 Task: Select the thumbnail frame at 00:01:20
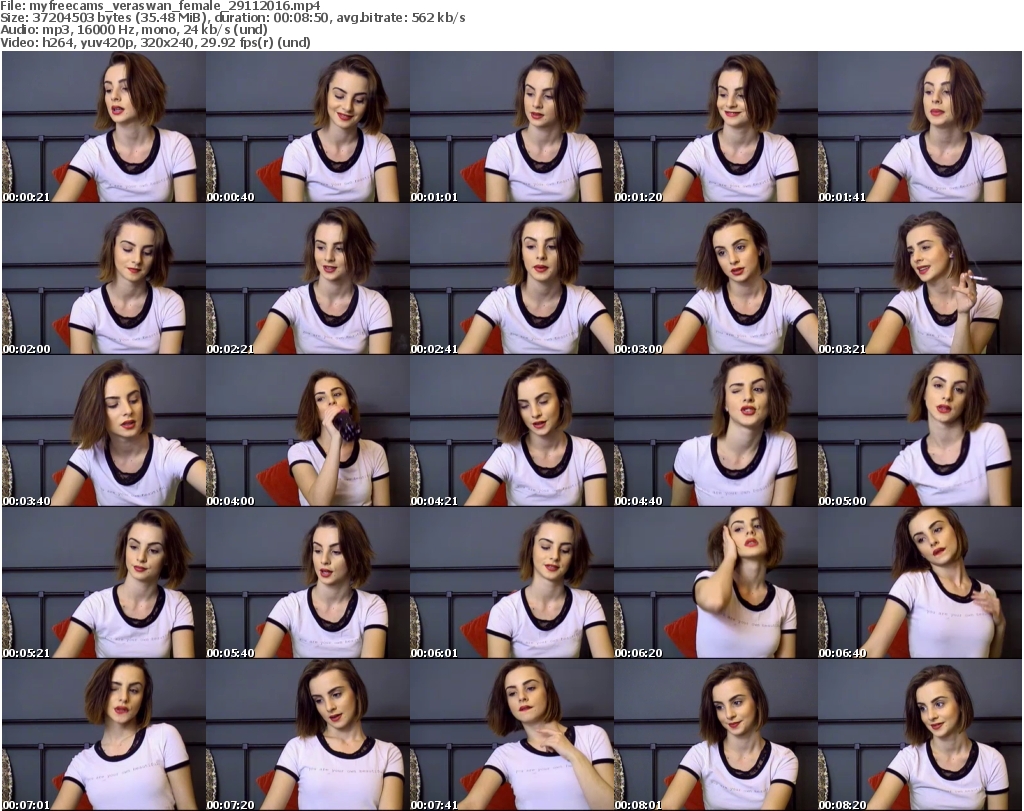[716, 127]
